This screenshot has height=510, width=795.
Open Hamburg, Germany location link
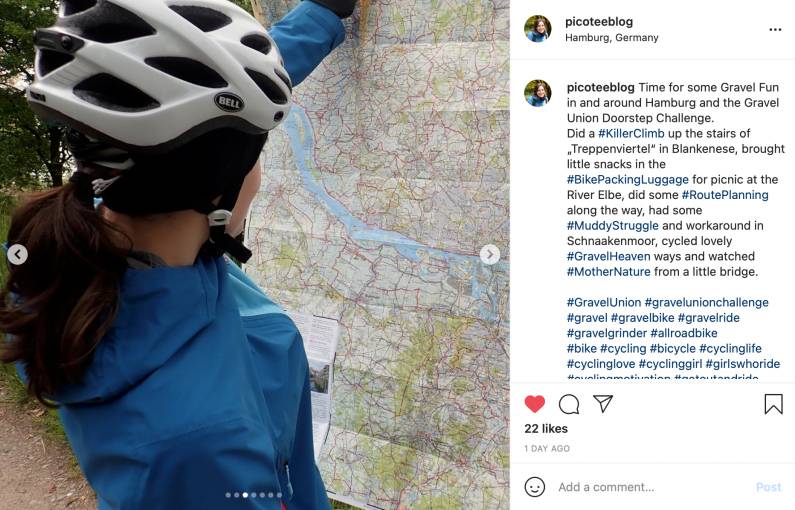pyautogui.click(x=611, y=38)
